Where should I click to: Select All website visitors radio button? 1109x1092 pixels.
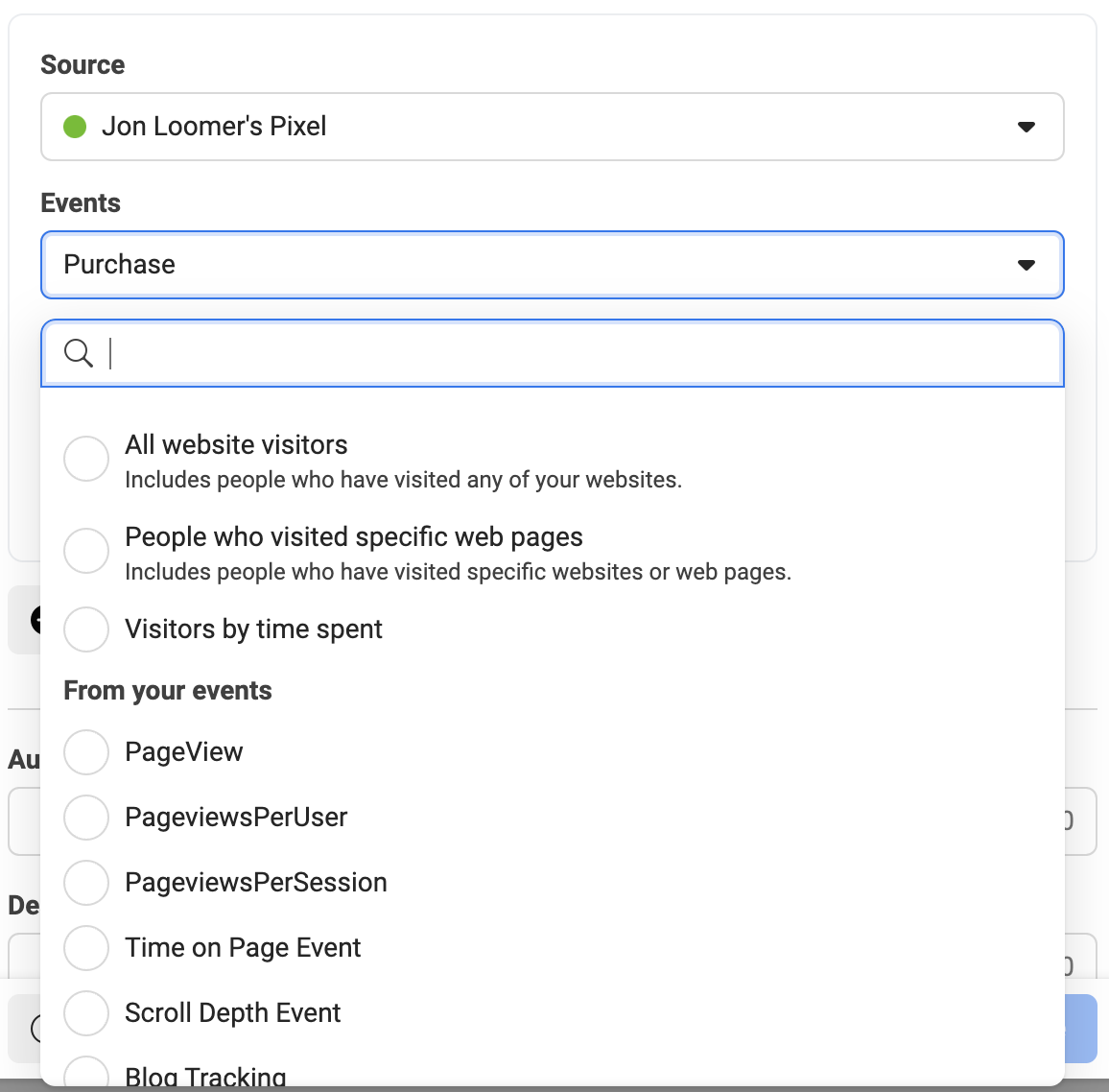point(86,459)
